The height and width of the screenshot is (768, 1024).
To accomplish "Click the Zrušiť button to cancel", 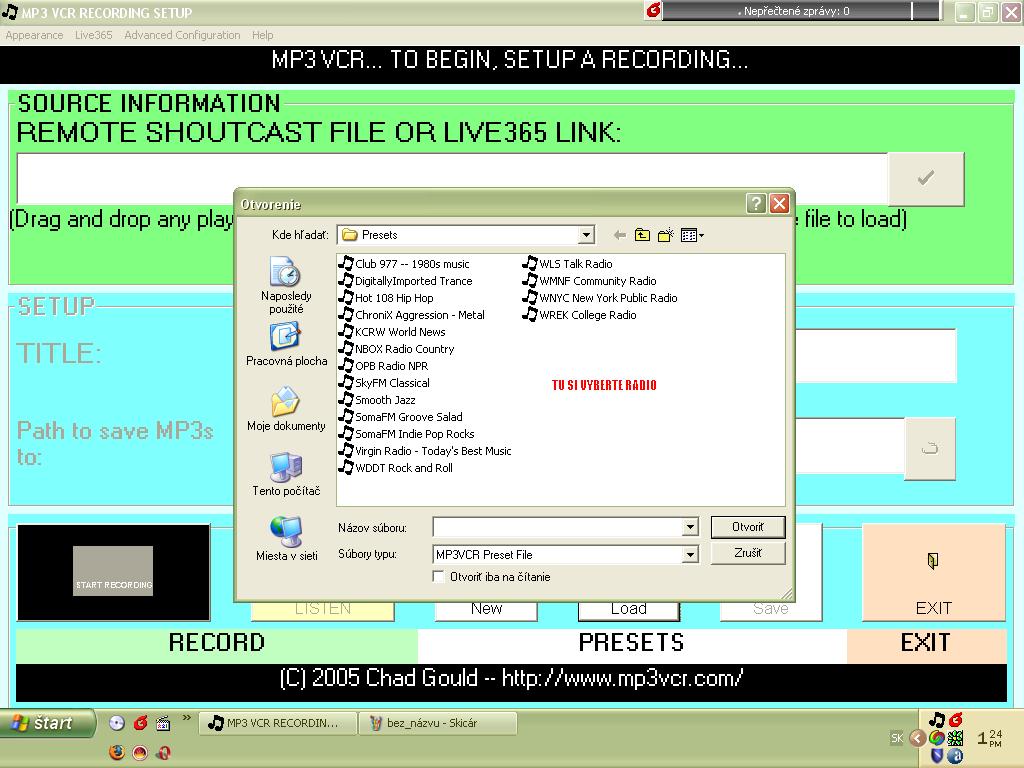I will [747, 553].
